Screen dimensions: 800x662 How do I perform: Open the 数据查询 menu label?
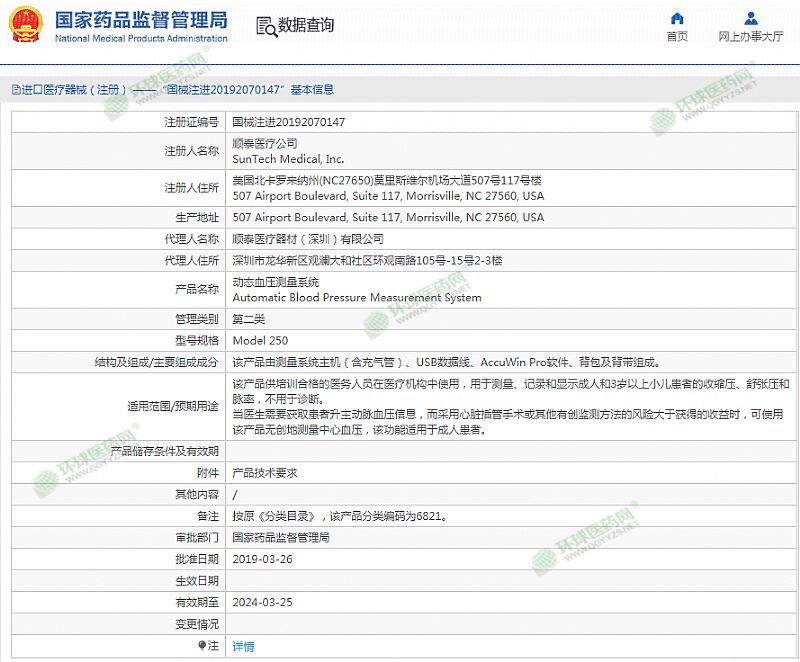pyautogui.click(x=306, y=26)
